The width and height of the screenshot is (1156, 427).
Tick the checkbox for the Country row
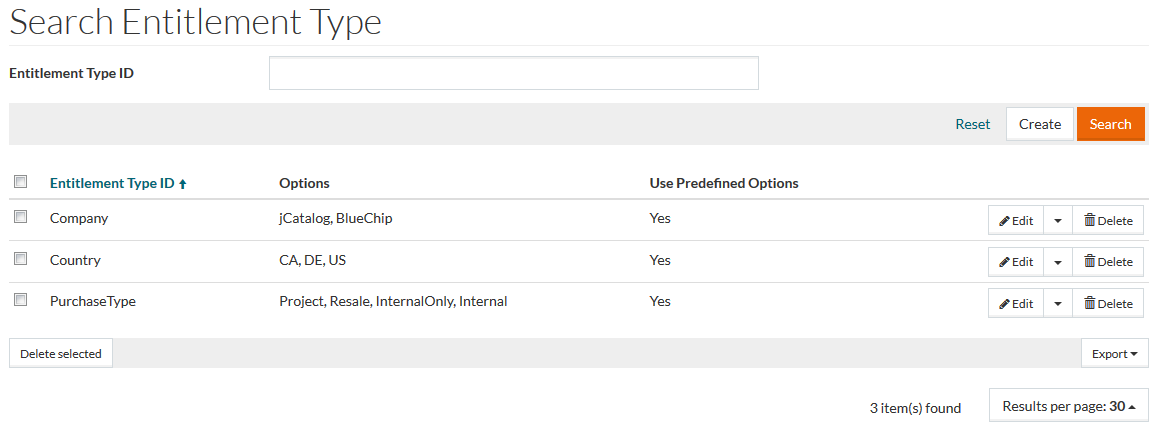tap(21, 258)
